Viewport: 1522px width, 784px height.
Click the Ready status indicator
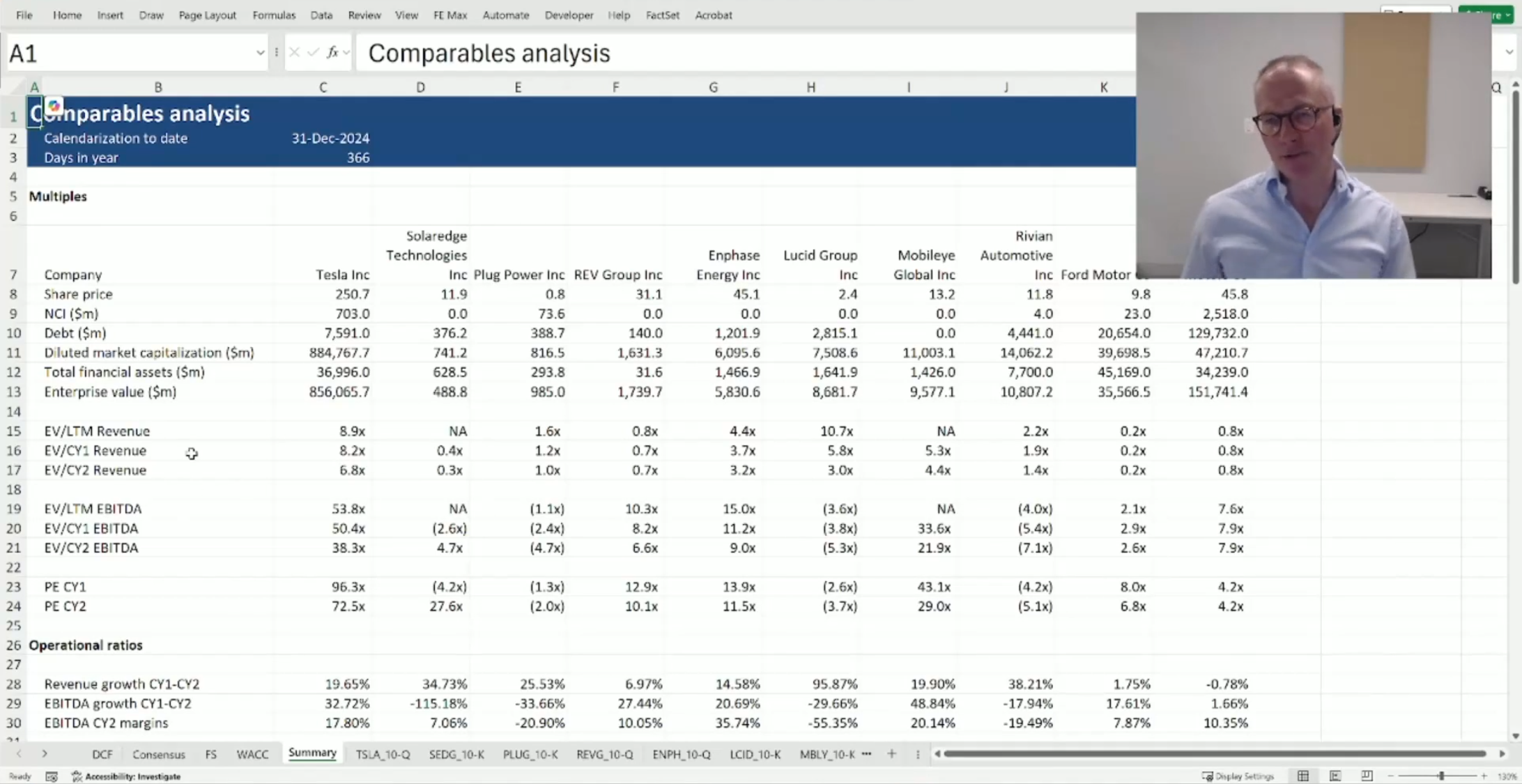tap(19, 776)
